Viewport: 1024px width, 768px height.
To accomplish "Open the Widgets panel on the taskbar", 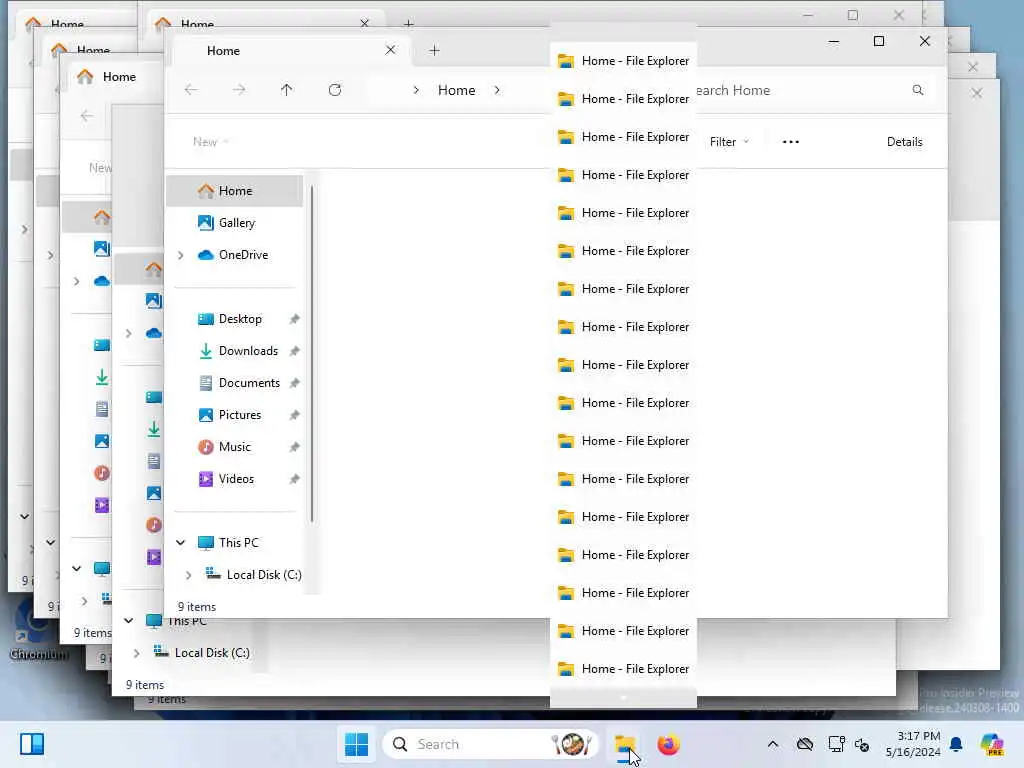I will pyautogui.click(x=32, y=744).
